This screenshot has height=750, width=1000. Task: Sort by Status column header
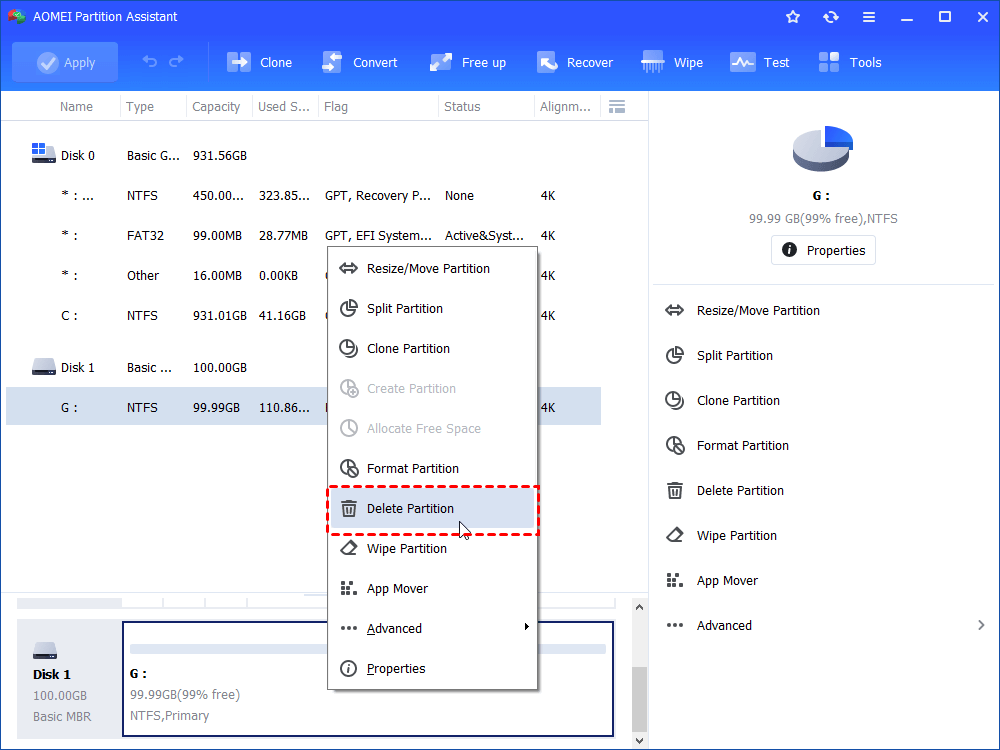click(x=462, y=107)
